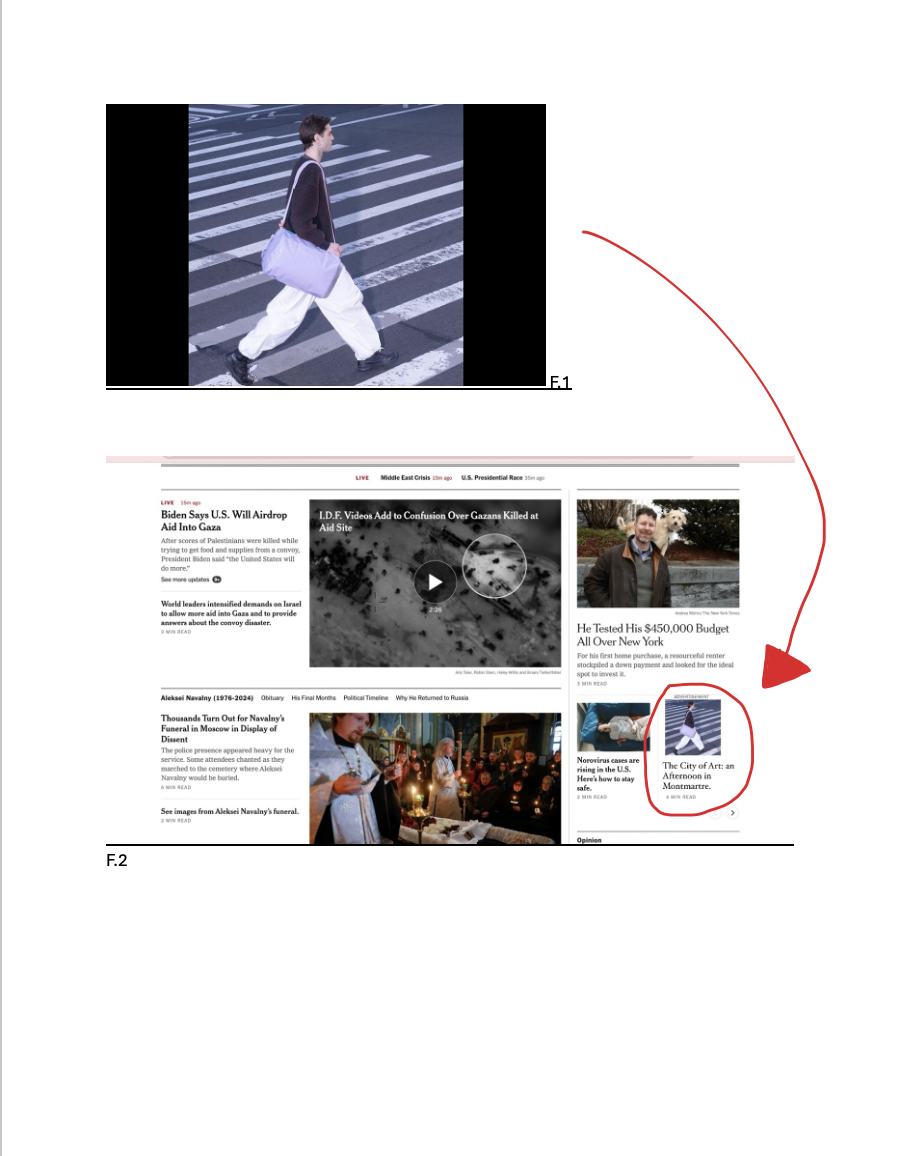The height and width of the screenshot is (1156, 898).
Task: Click the next carousel arrow below Montmartre card
Action: (x=732, y=812)
